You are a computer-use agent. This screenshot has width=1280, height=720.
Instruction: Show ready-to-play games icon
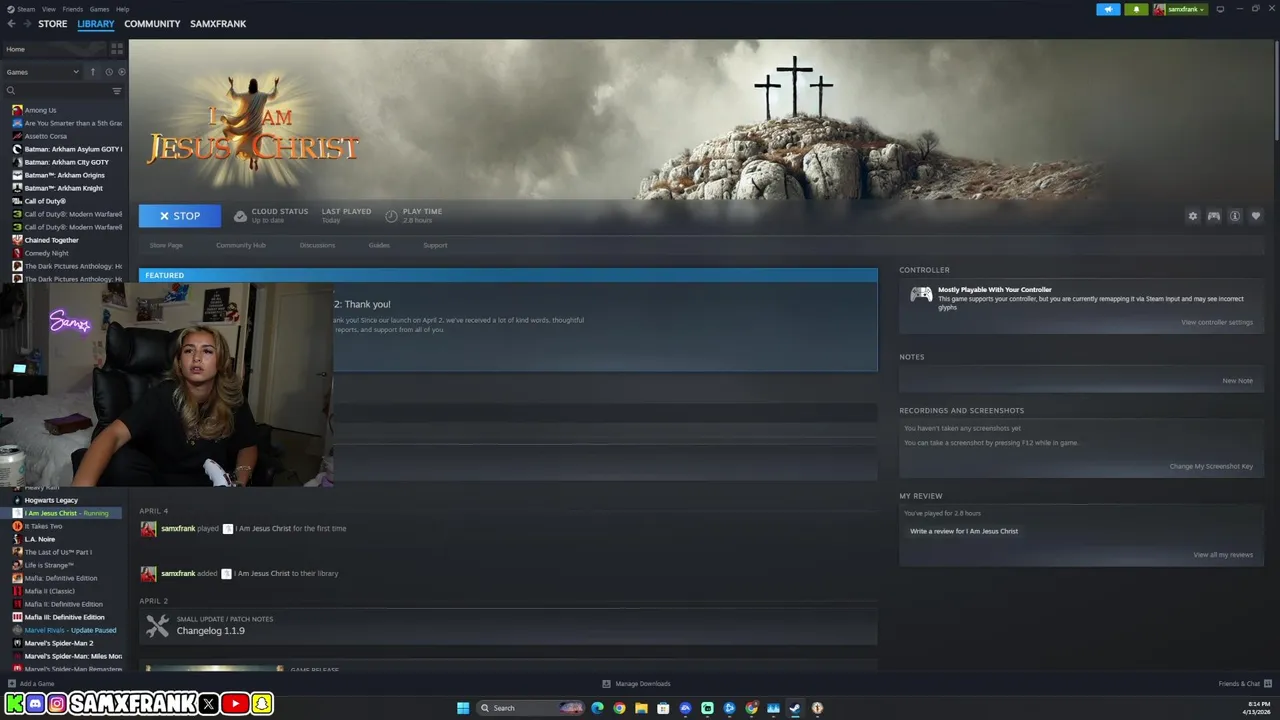click(x=122, y=72)
